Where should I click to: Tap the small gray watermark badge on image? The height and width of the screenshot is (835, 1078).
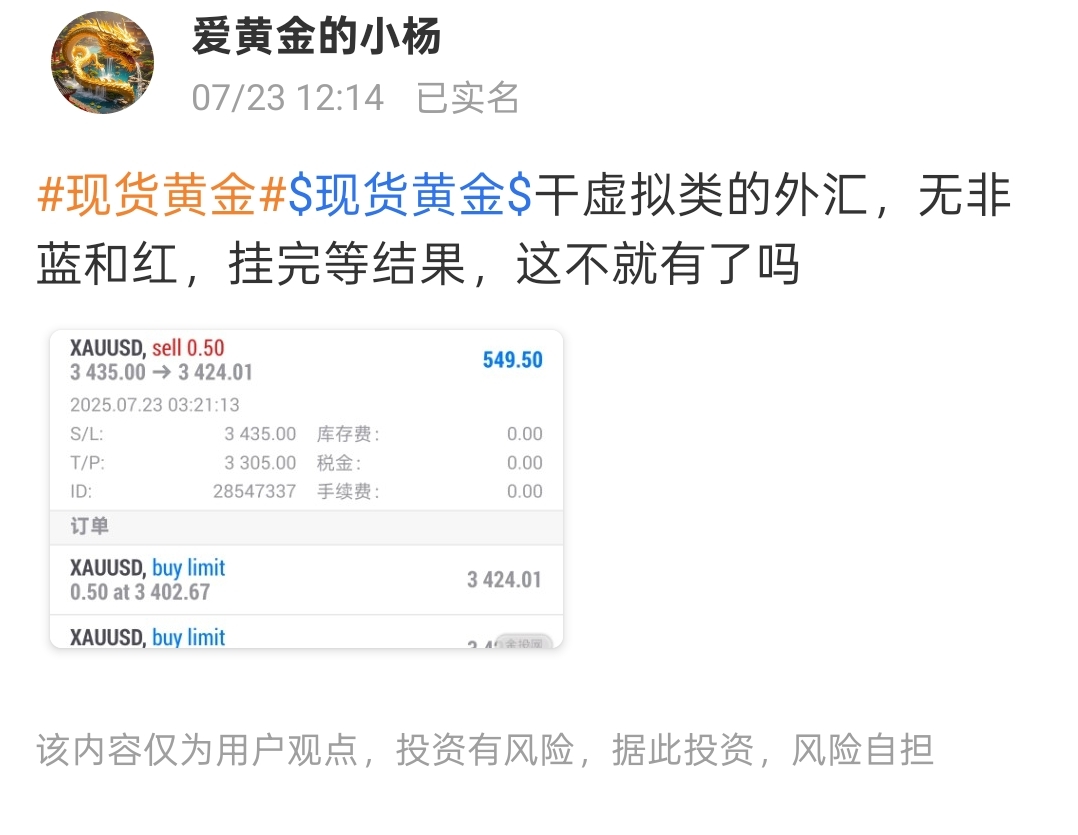pyautogui.click(x=524, y=642)
